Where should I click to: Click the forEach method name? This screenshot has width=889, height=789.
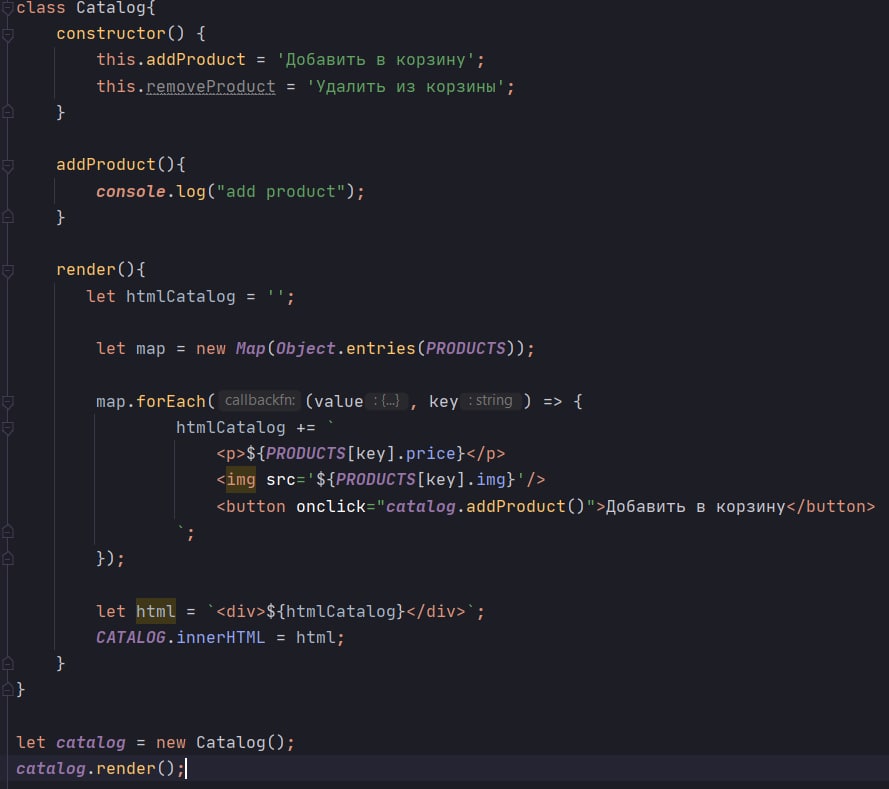[171, 401]
